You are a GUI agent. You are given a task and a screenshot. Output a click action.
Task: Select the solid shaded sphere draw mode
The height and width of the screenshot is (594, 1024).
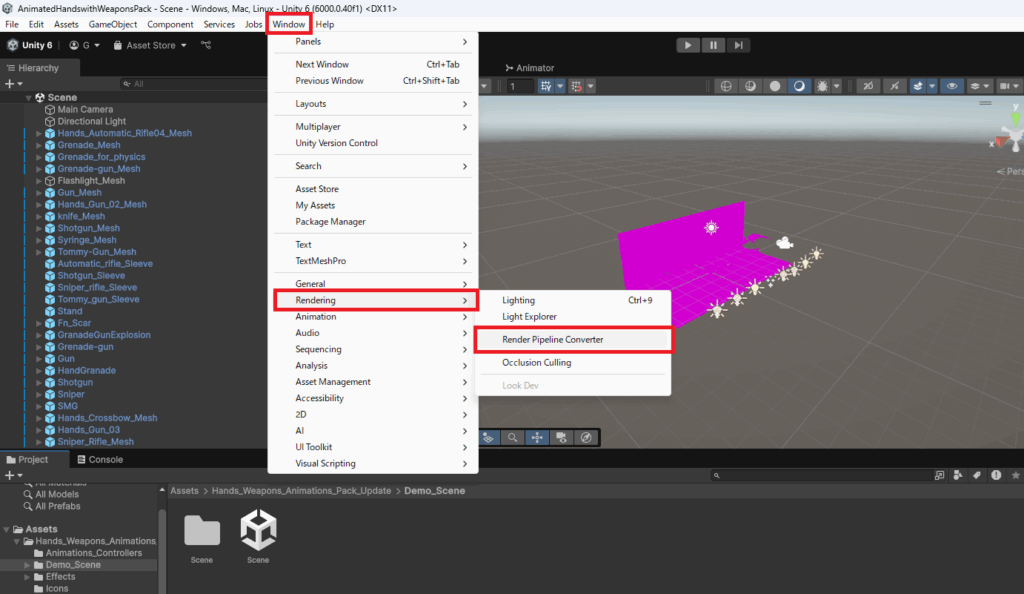775,86
